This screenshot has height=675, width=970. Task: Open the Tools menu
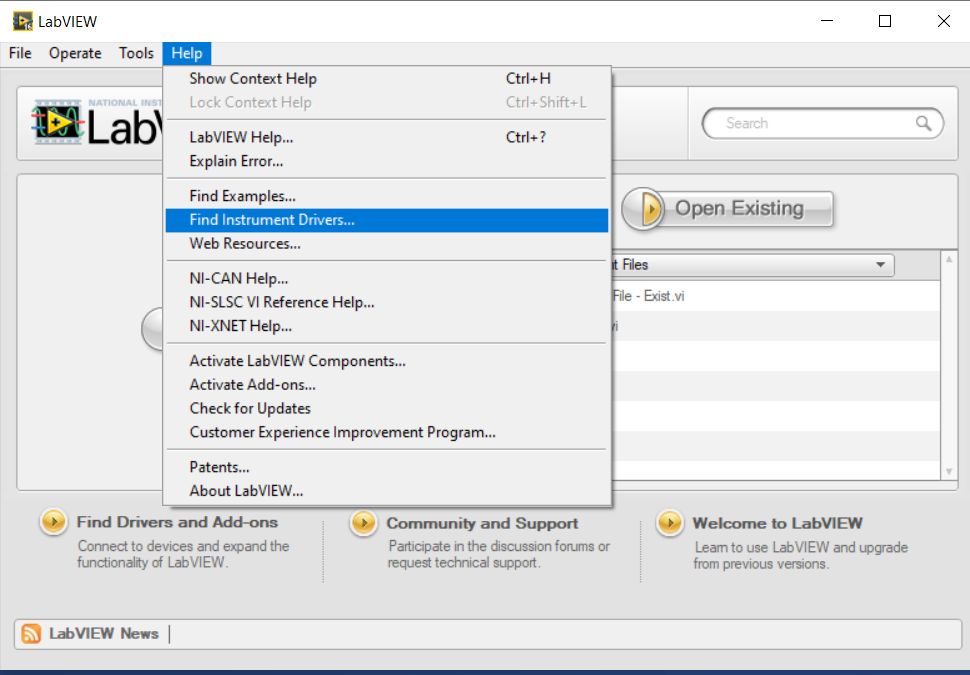(x=136, y=53)
